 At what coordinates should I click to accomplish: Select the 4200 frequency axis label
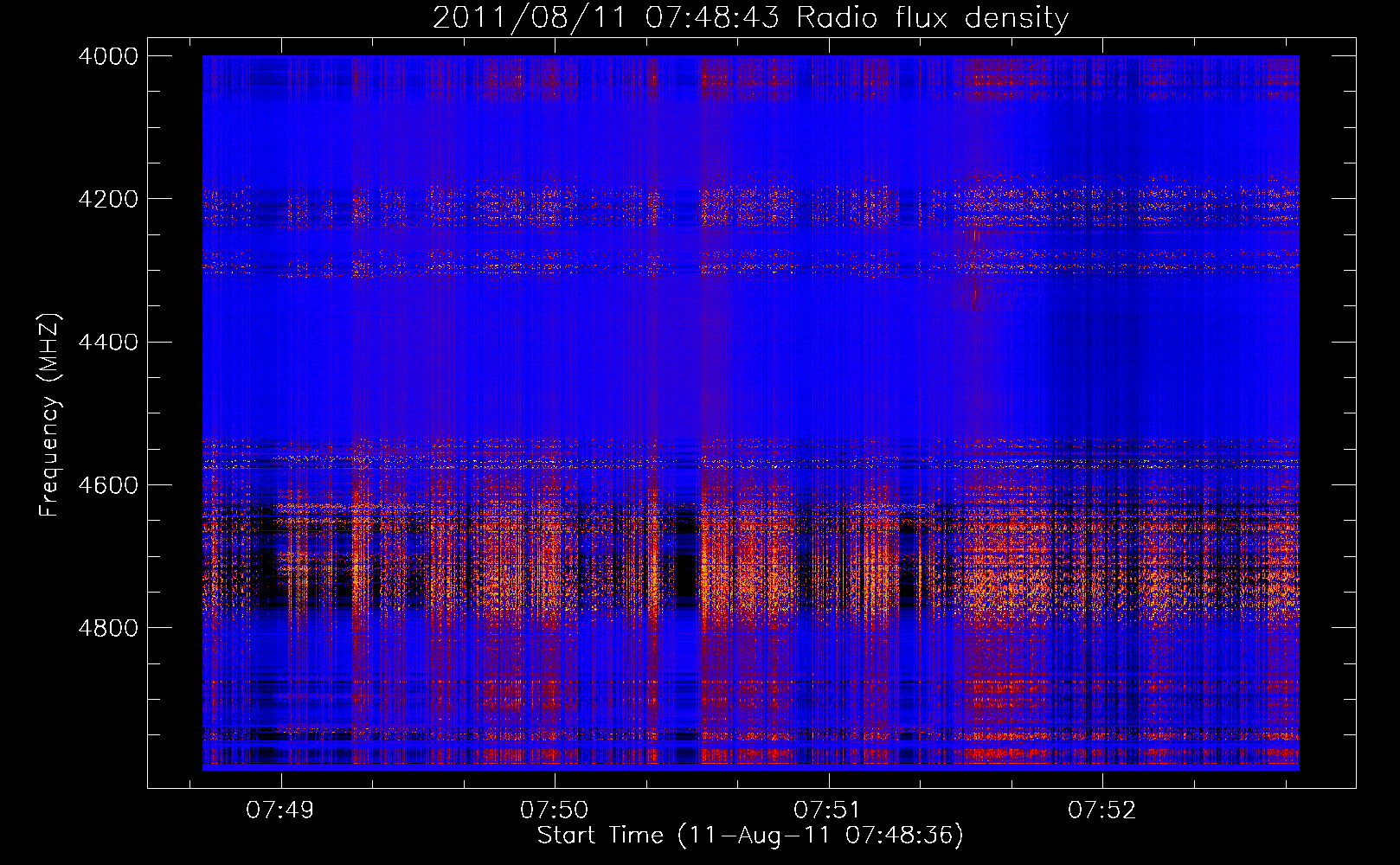108,199
